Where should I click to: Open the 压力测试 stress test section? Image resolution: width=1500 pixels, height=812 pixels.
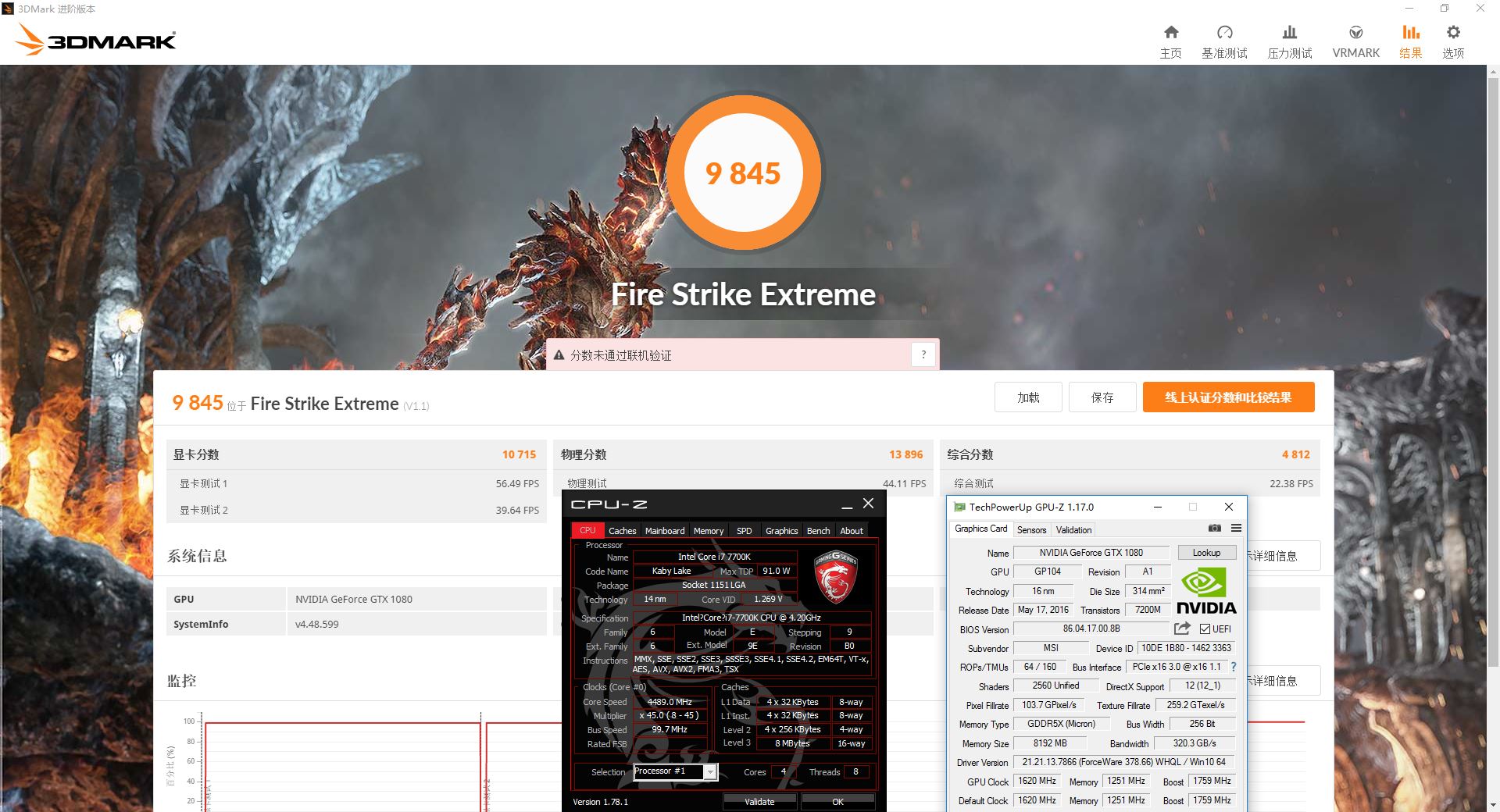1290,41
